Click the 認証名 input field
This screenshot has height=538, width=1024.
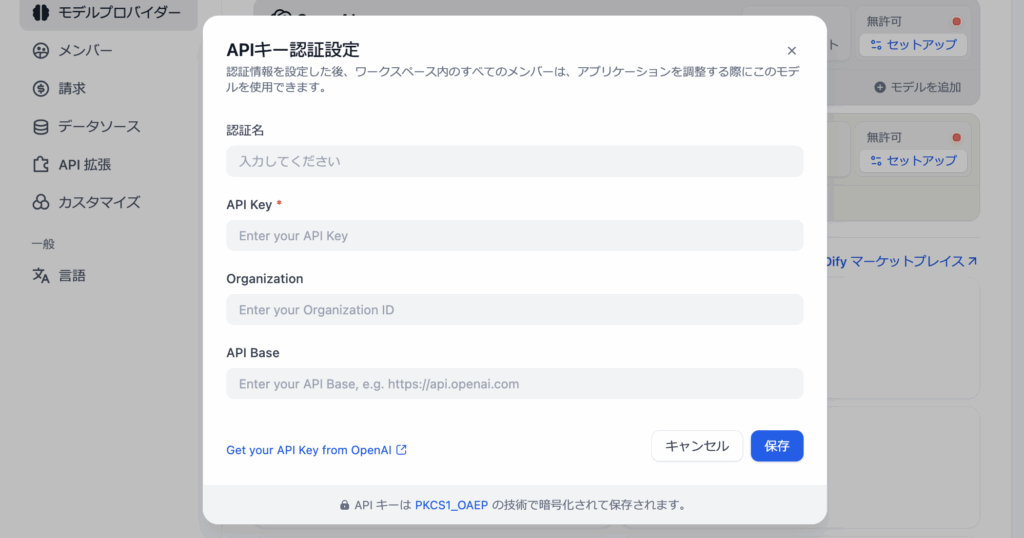(514, 161)
